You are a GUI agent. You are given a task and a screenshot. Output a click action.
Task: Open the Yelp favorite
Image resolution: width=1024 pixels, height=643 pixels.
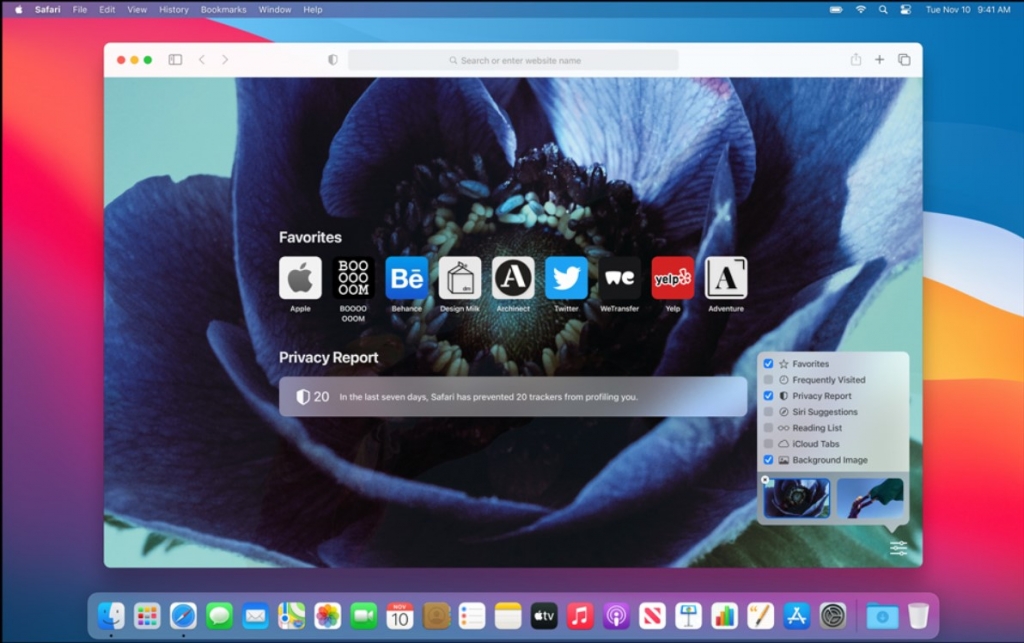[673, 279]
